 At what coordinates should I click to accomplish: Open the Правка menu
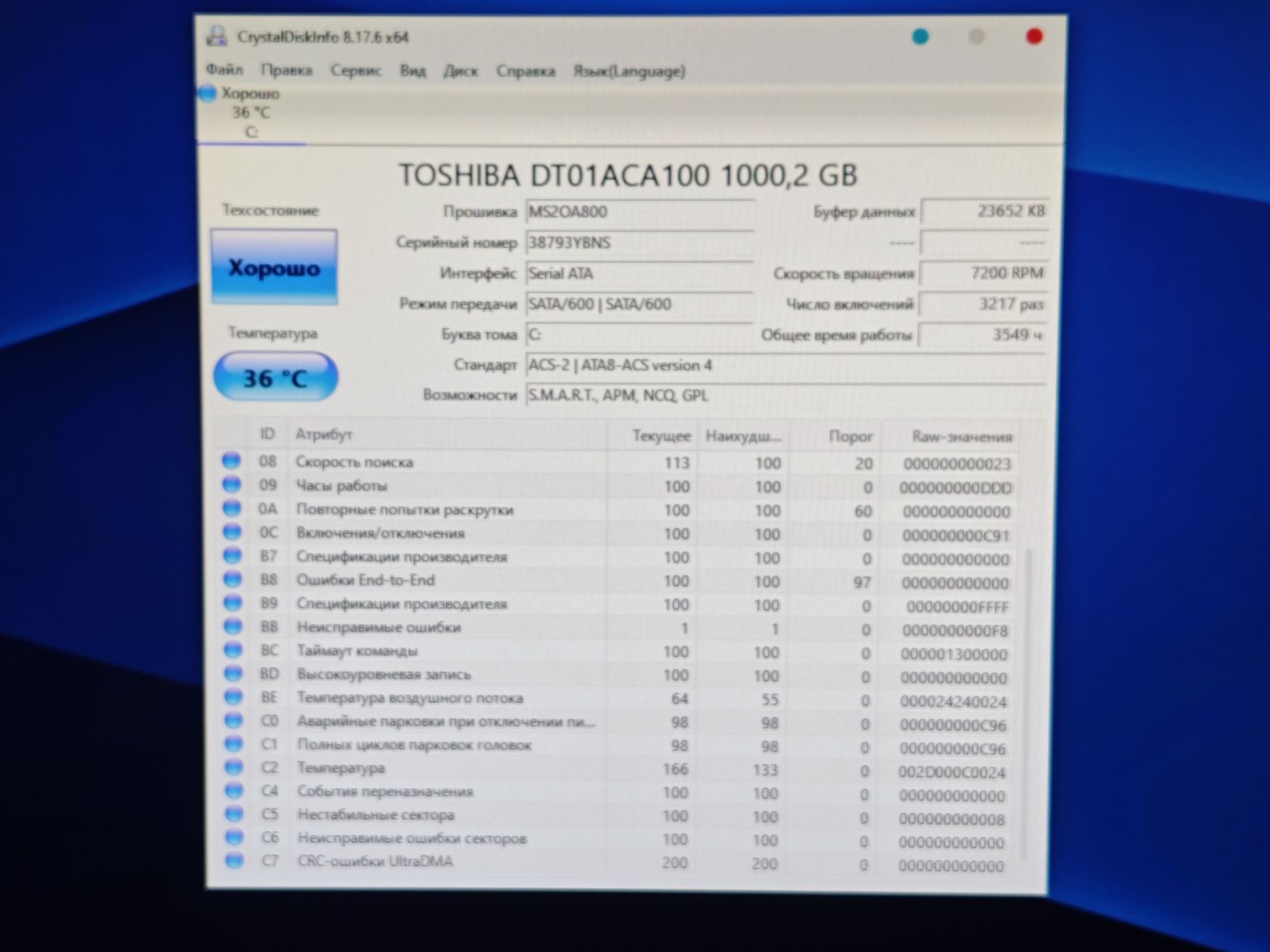[287, 70]
